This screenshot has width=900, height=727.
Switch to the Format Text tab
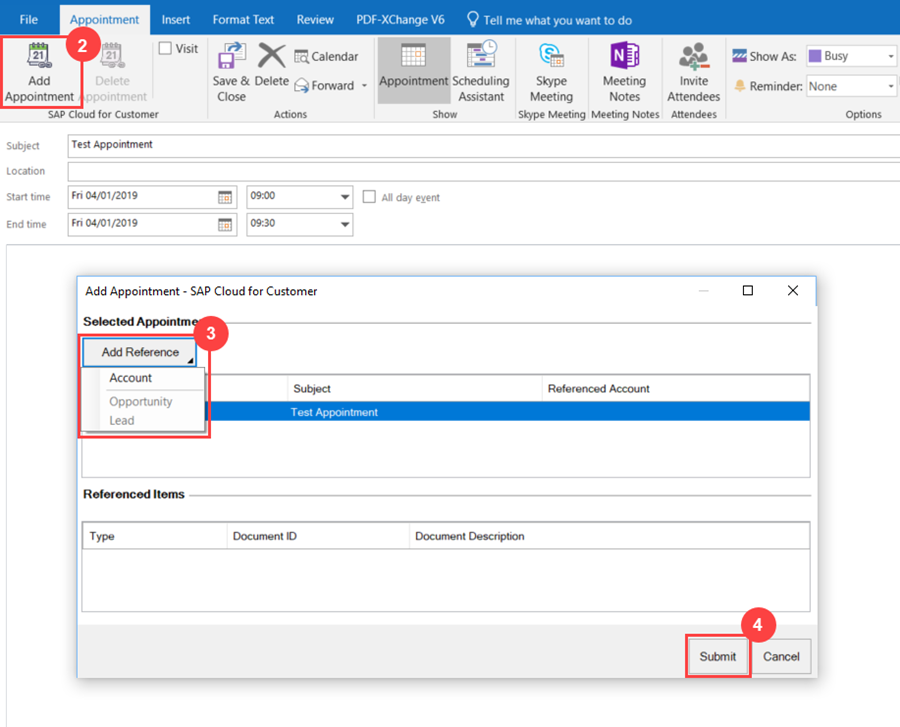tap(243, 20)
